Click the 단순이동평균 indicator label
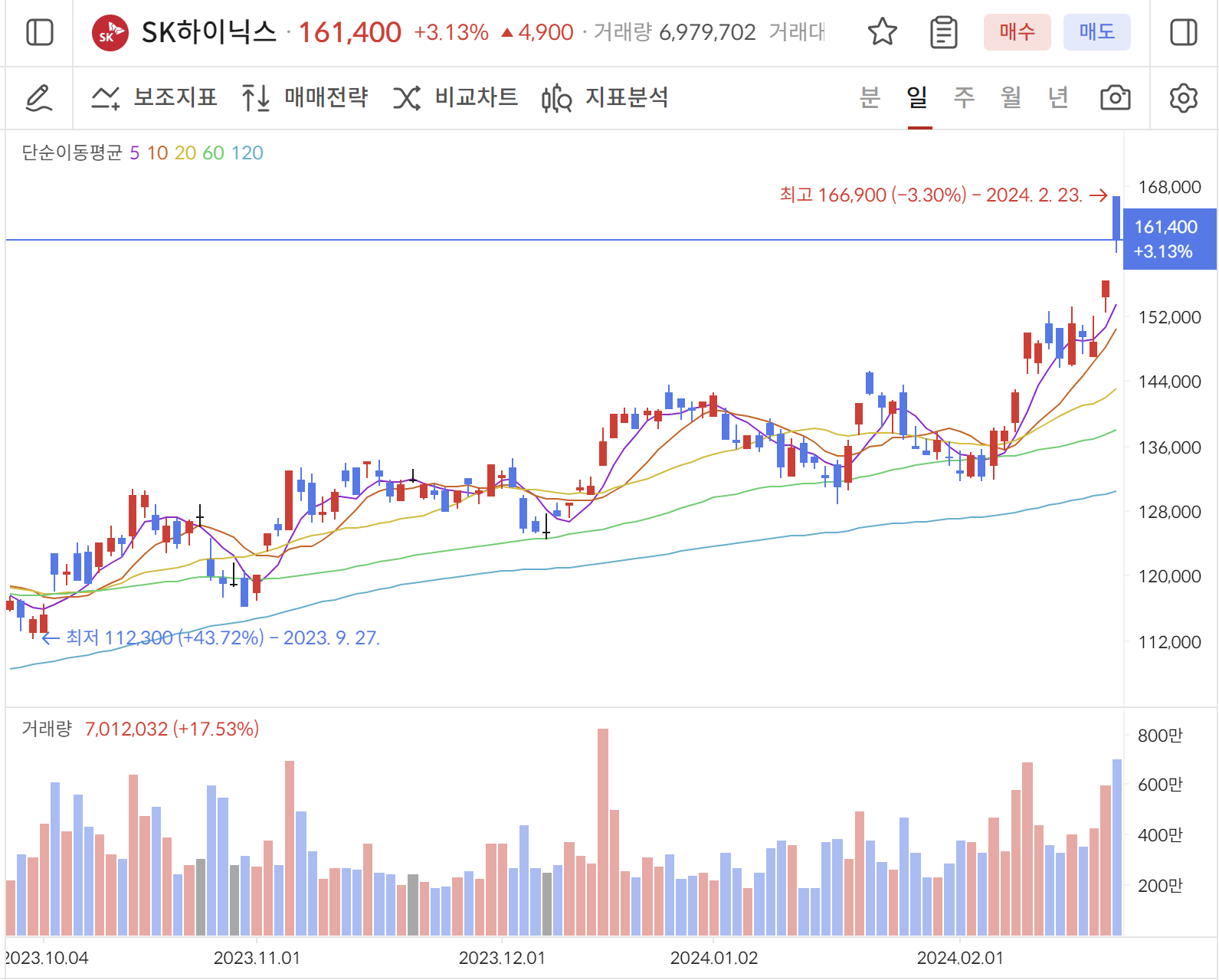 tap(72, 153)
